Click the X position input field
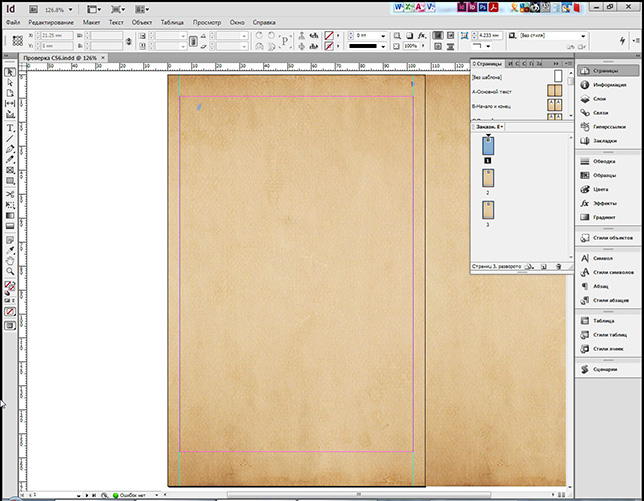The image size is (644, 501). click(x=56, y=35)
